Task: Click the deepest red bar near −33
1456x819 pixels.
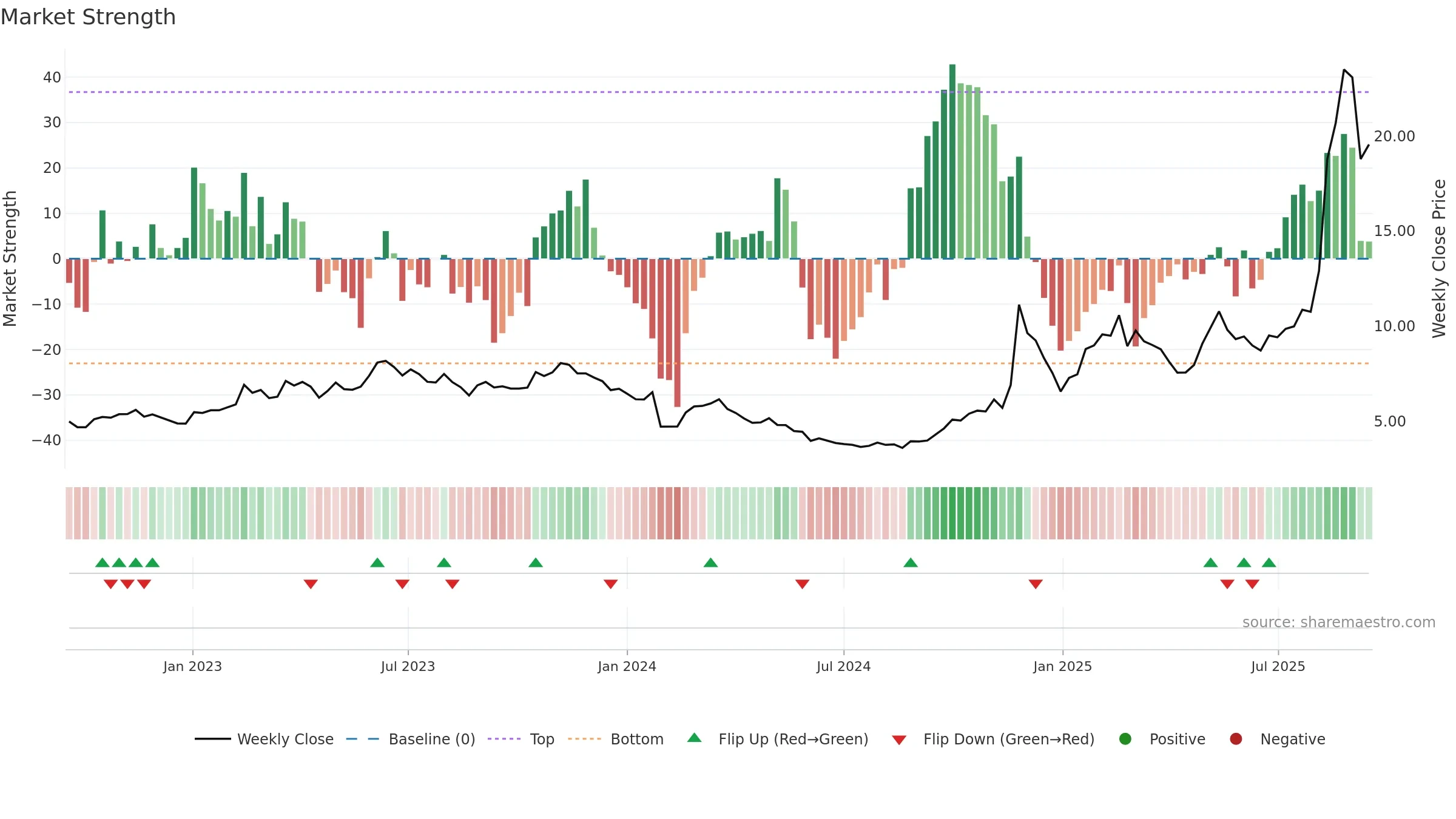Action: (677, 333)
